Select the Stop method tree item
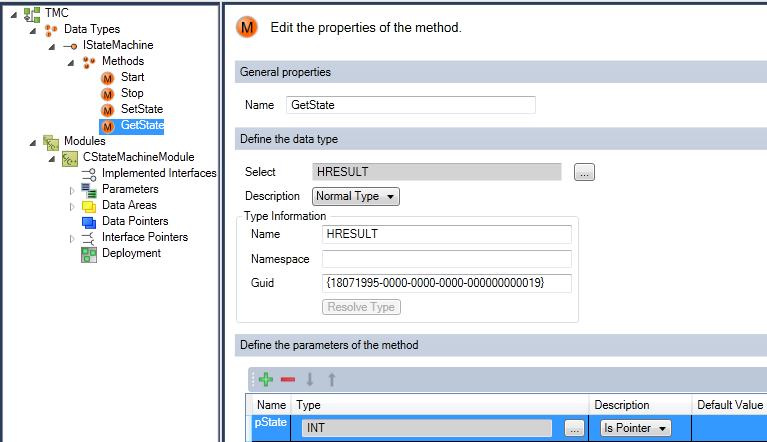 pos(132,93)
